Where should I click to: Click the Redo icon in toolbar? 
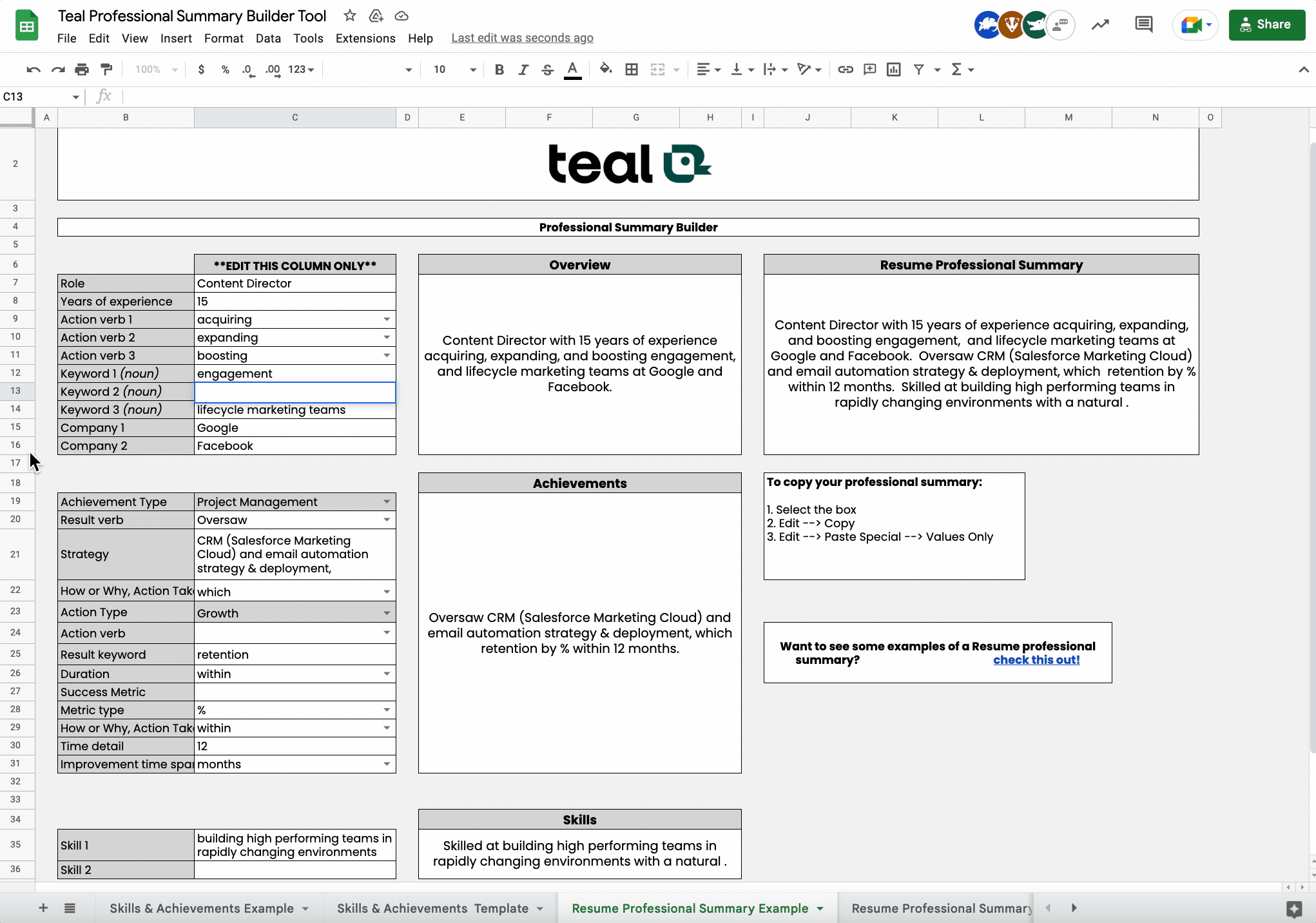click(x=58, y=70)
